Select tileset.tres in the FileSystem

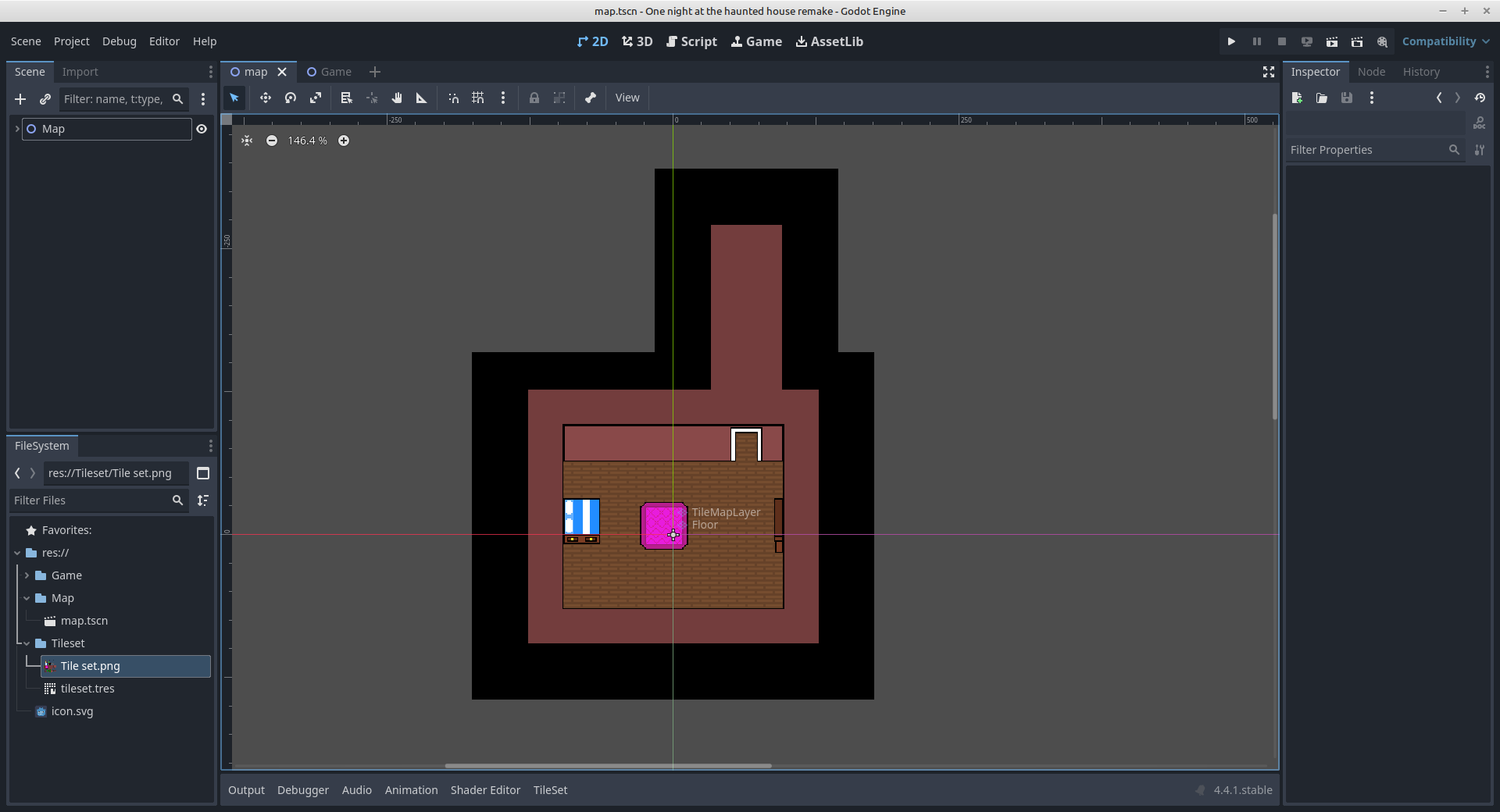(x=87, y=689)
